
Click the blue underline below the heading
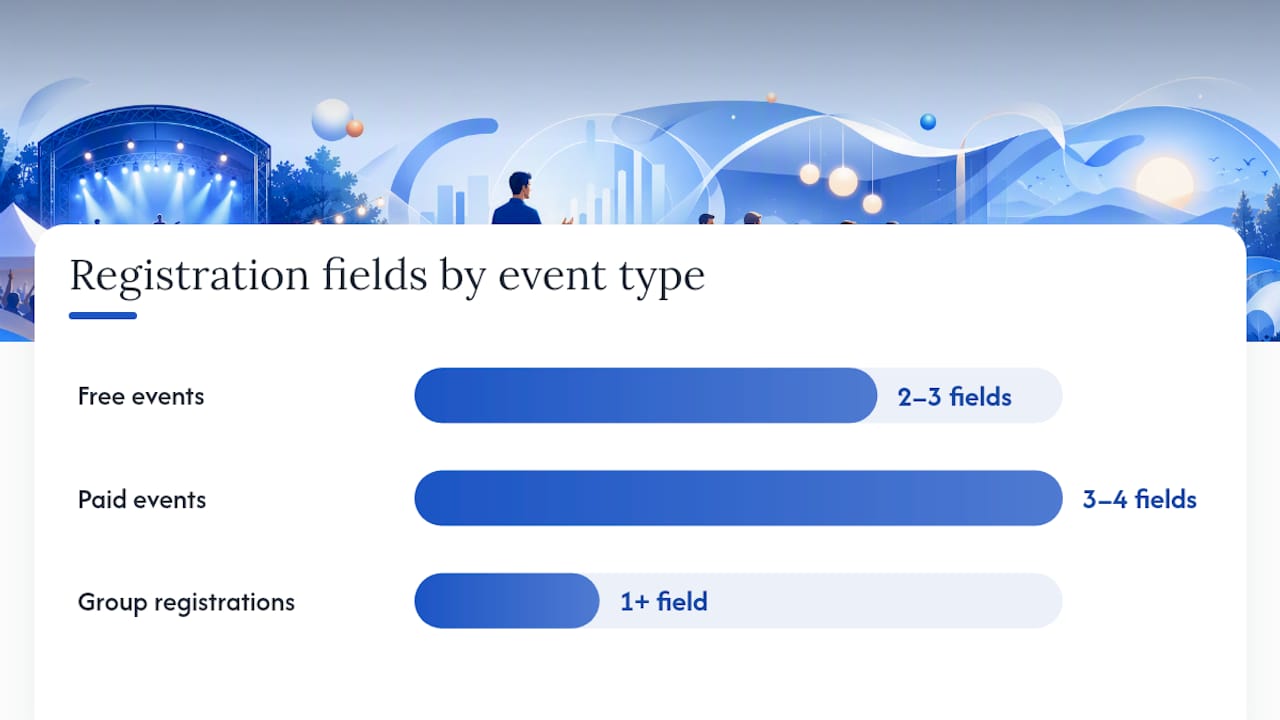(x=103, y=316)
